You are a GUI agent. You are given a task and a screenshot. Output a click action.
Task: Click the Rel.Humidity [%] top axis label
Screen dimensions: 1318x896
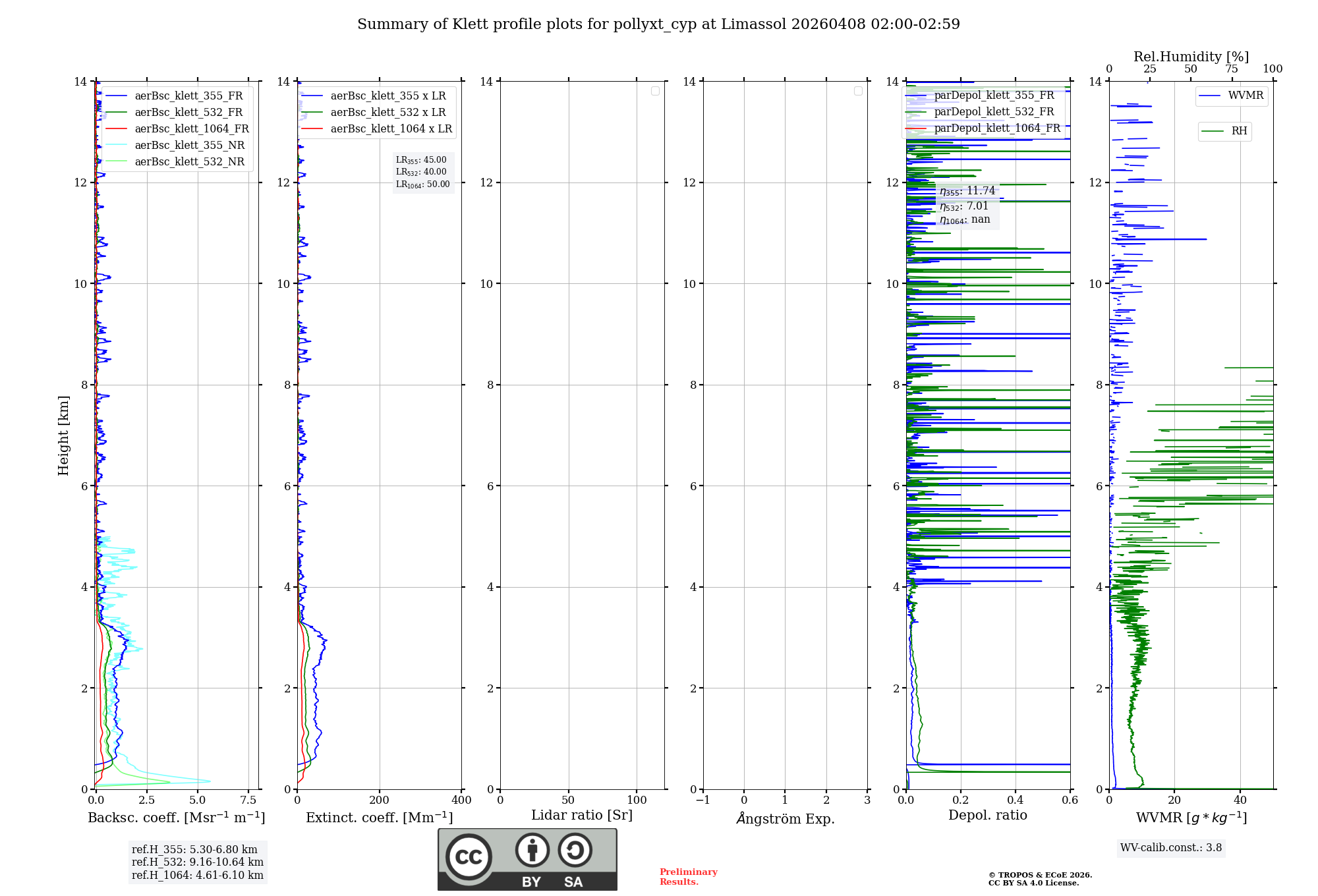[x=1191, y=57]
